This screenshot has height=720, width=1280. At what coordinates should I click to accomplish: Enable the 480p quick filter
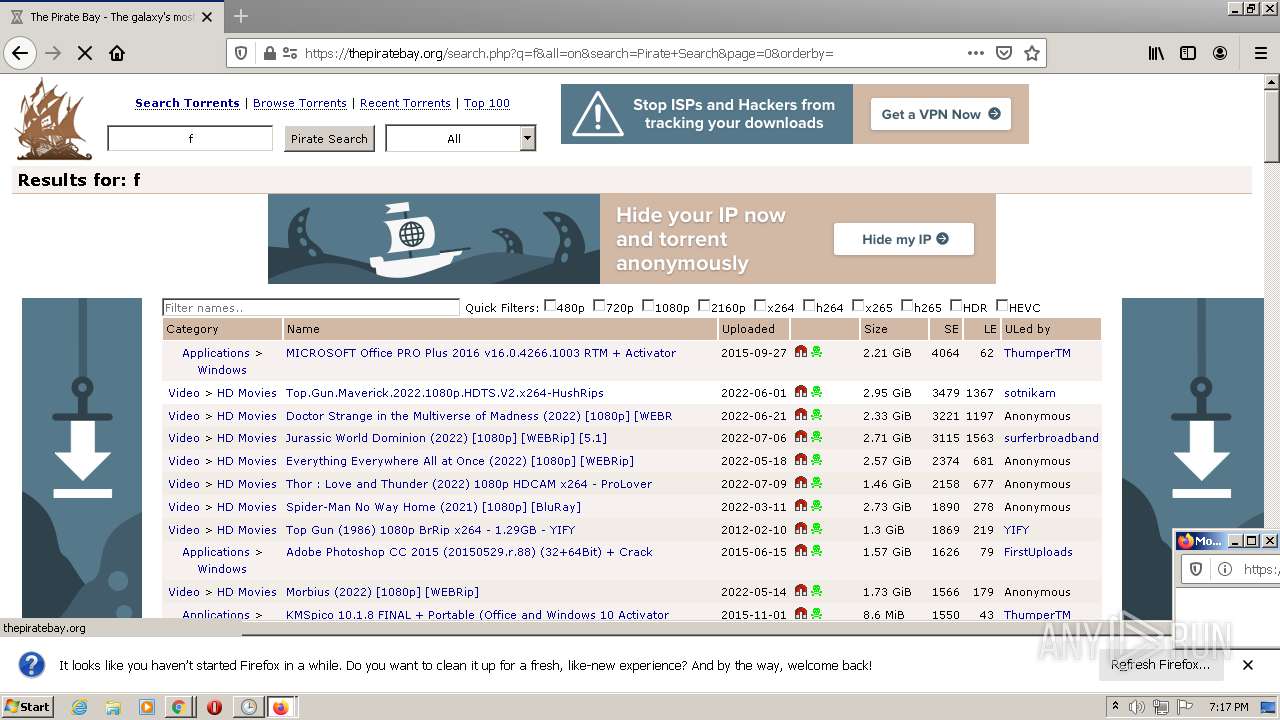(550, 306)
